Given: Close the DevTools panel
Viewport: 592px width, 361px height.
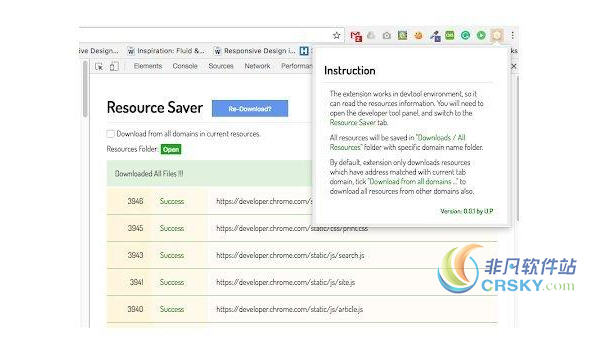Looking at the screenshot, I should point(514,66).
